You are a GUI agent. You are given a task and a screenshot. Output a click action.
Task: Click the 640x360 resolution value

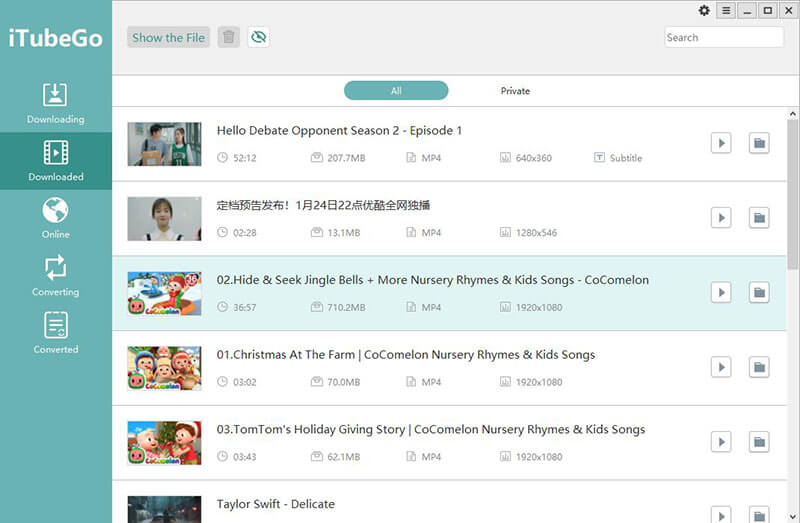tap(534, 158)
